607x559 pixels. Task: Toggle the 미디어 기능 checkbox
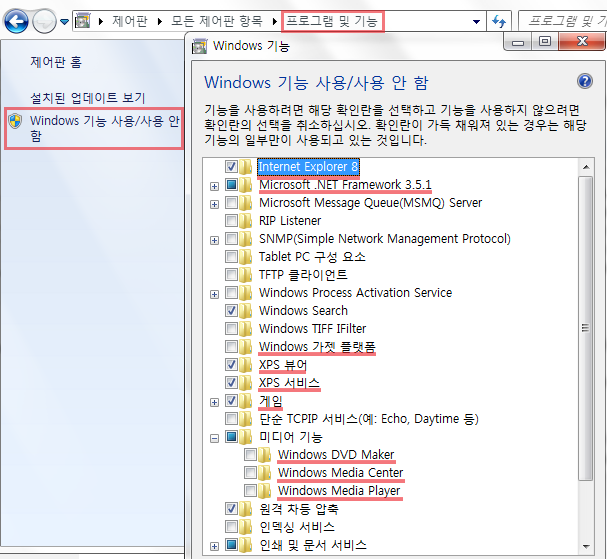pos(231,437)
